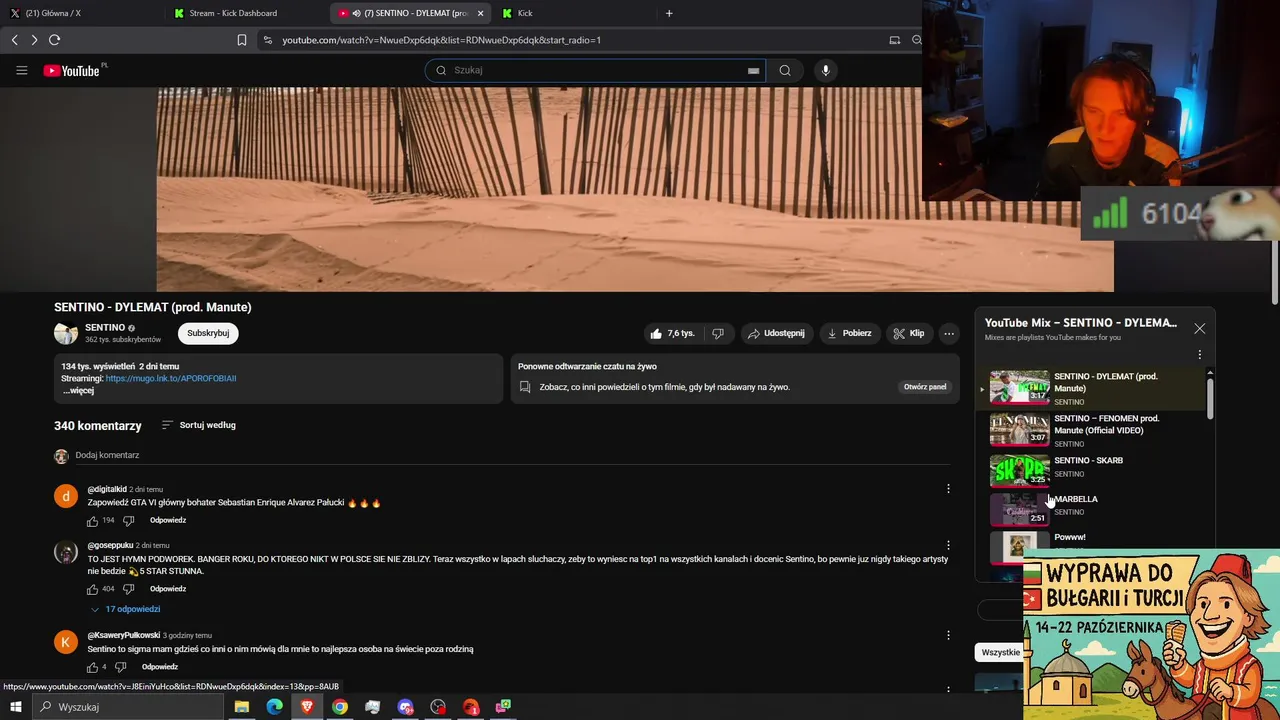Reload the page with the refresh icon
1280x720 pixels.
pos(54,40)
